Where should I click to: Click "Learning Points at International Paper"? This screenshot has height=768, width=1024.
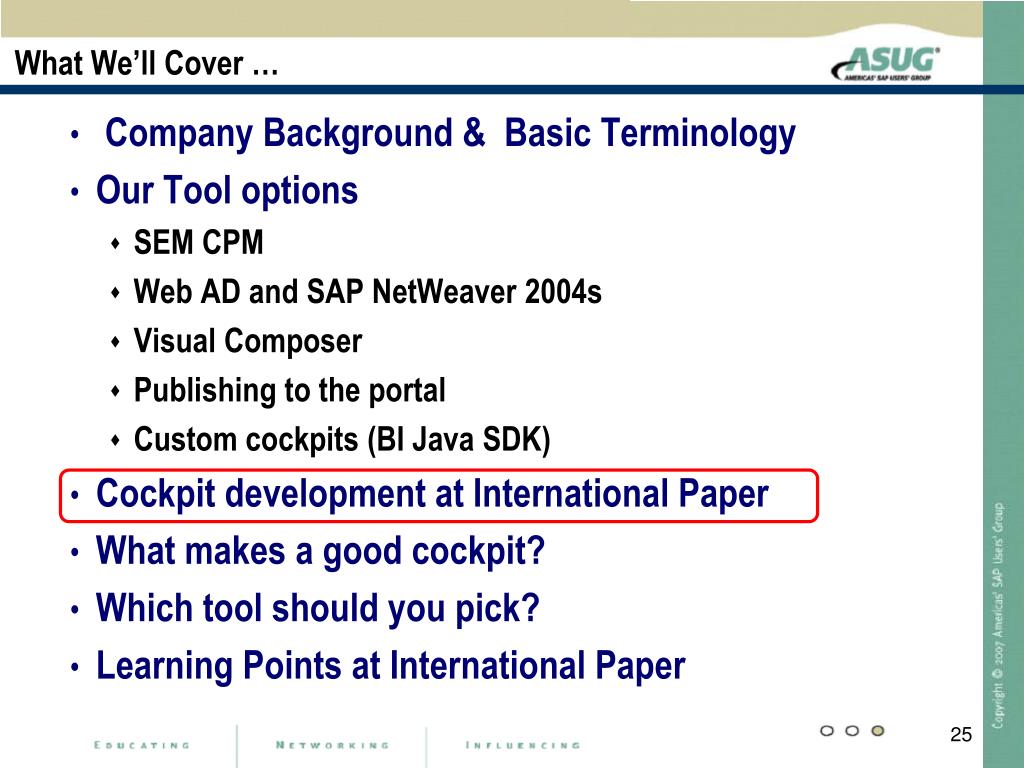click(391, 666)
